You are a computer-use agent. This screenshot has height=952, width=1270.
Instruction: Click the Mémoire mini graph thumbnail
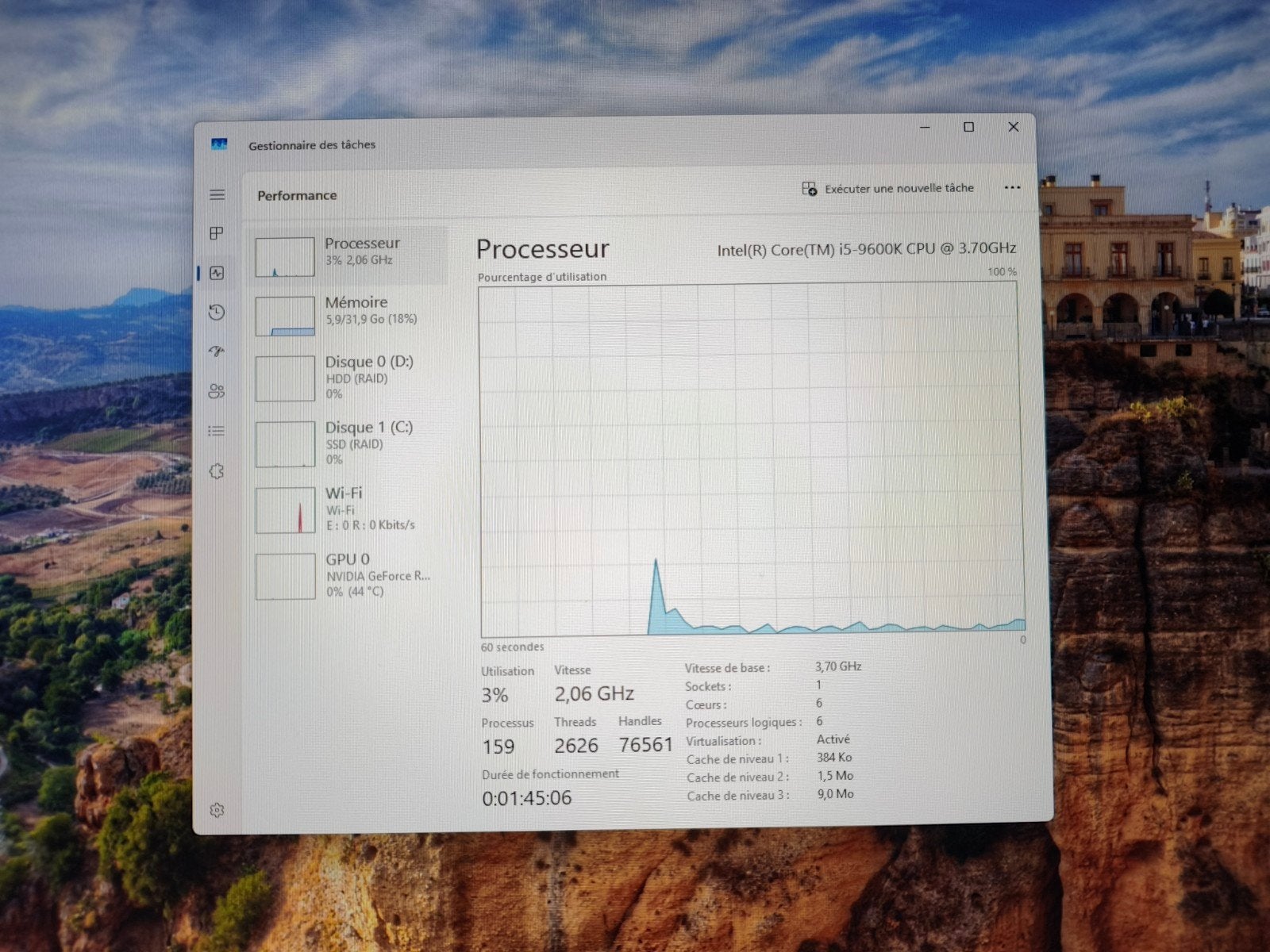285,316
